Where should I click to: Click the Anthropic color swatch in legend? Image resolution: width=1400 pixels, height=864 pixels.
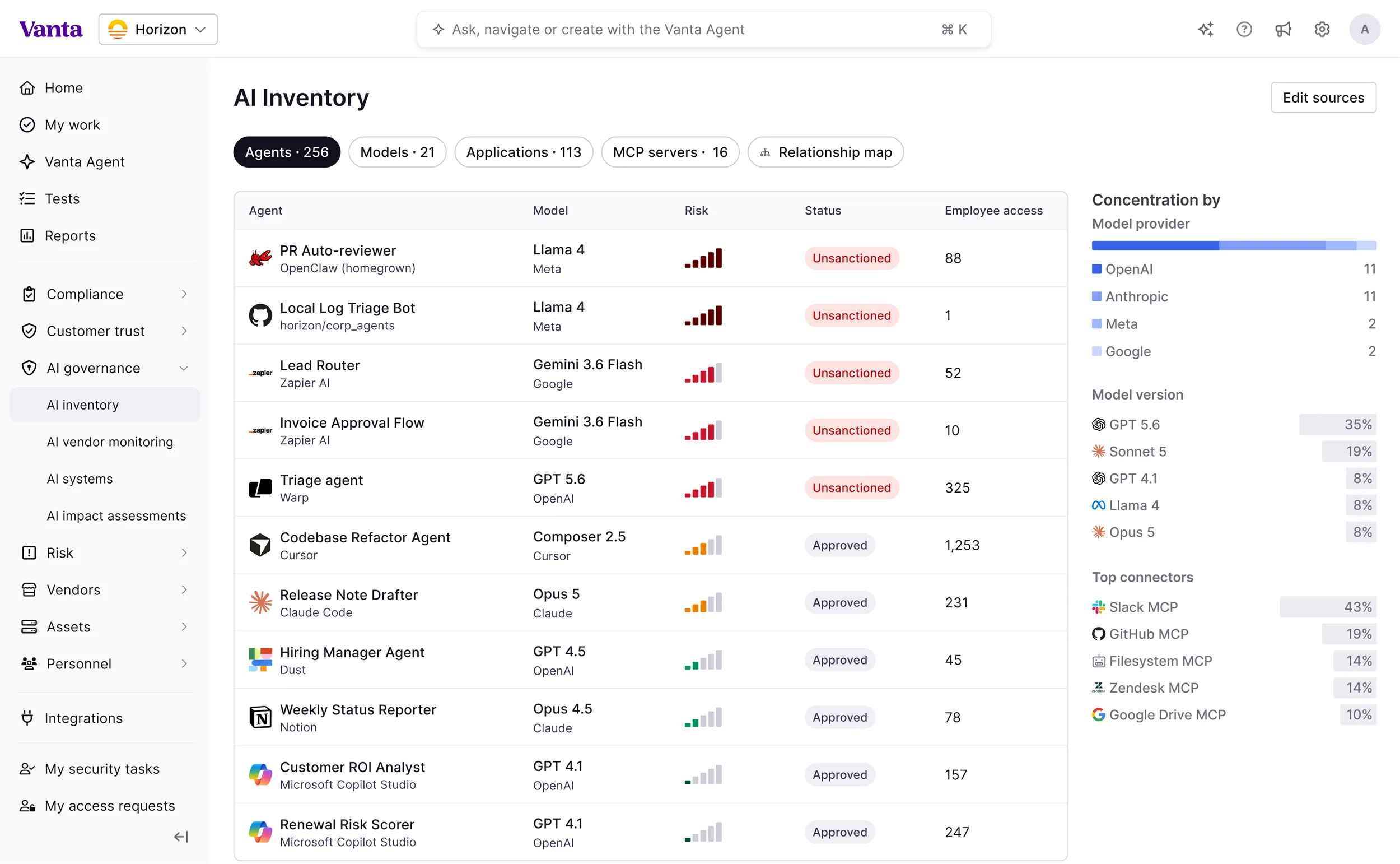pos(1096,296)
